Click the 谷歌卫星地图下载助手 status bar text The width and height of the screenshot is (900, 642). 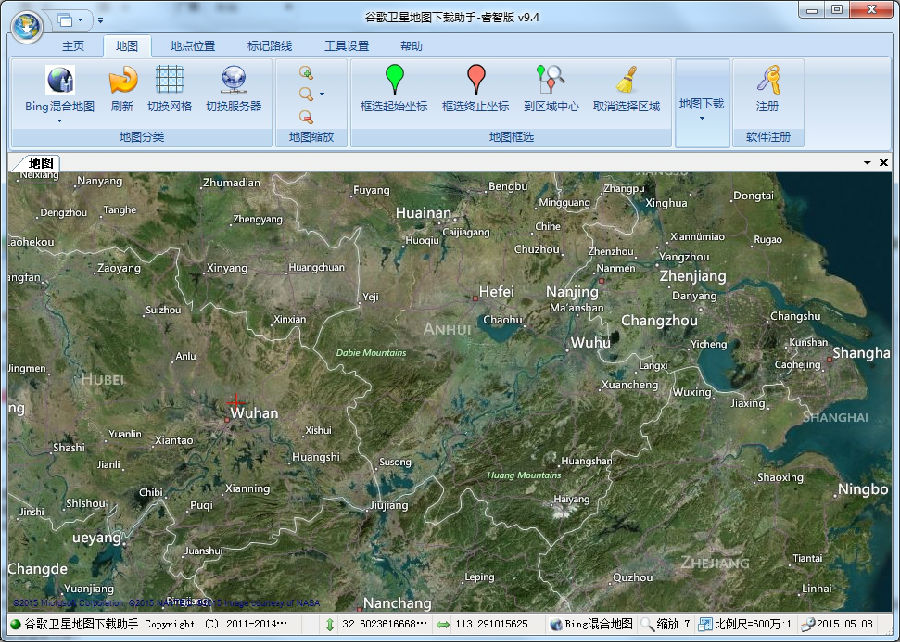[x=81, y=624]
